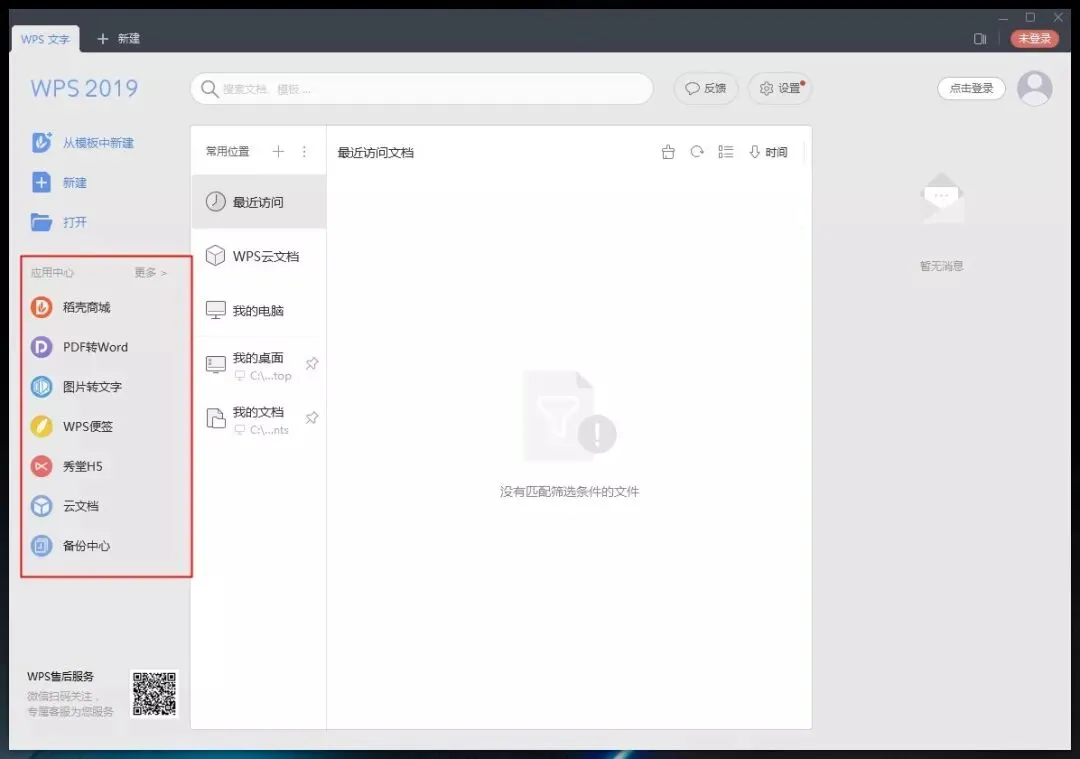Click the WPS售后服务 QR code
Image resolution: width=1080 pixels, height=759 pixels.
[x=154, y=694]
